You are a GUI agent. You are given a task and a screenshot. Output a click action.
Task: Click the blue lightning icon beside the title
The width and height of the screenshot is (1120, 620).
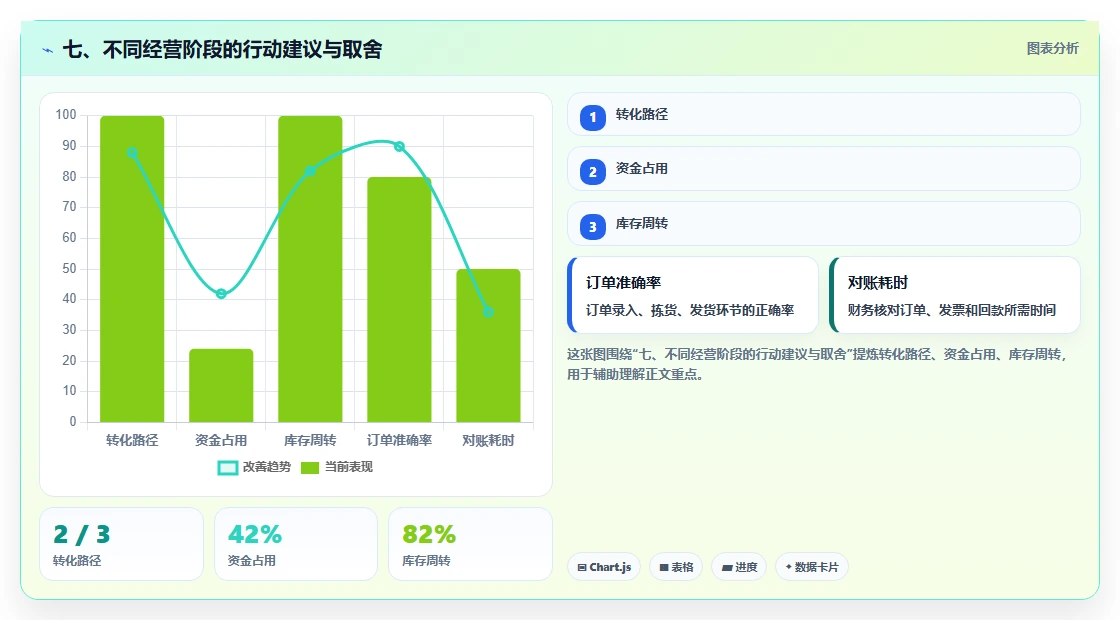pos(48,50)
